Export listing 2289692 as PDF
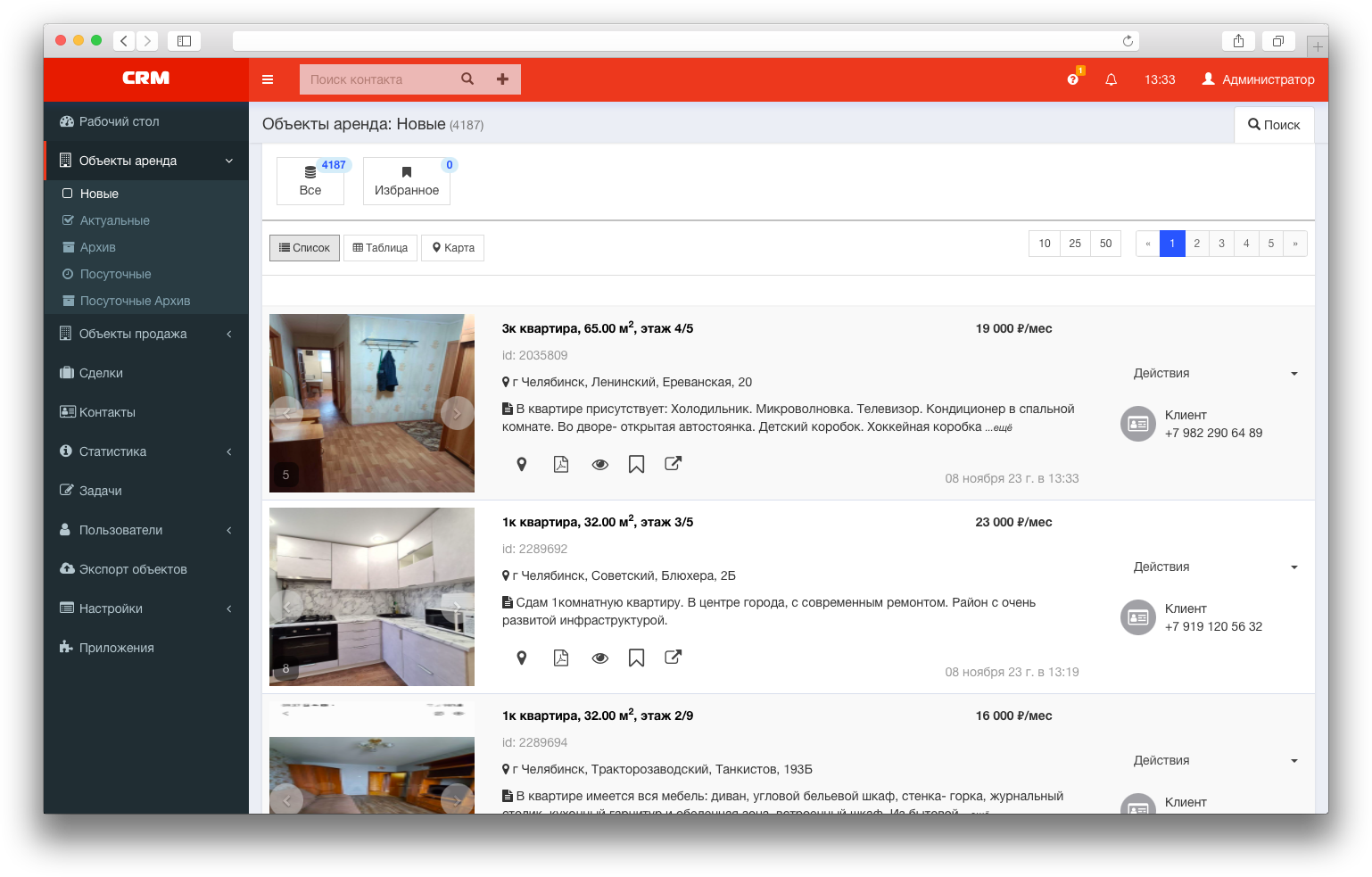Image resolution: width=1372 pixels, height=877 pixels. point(561,658)
